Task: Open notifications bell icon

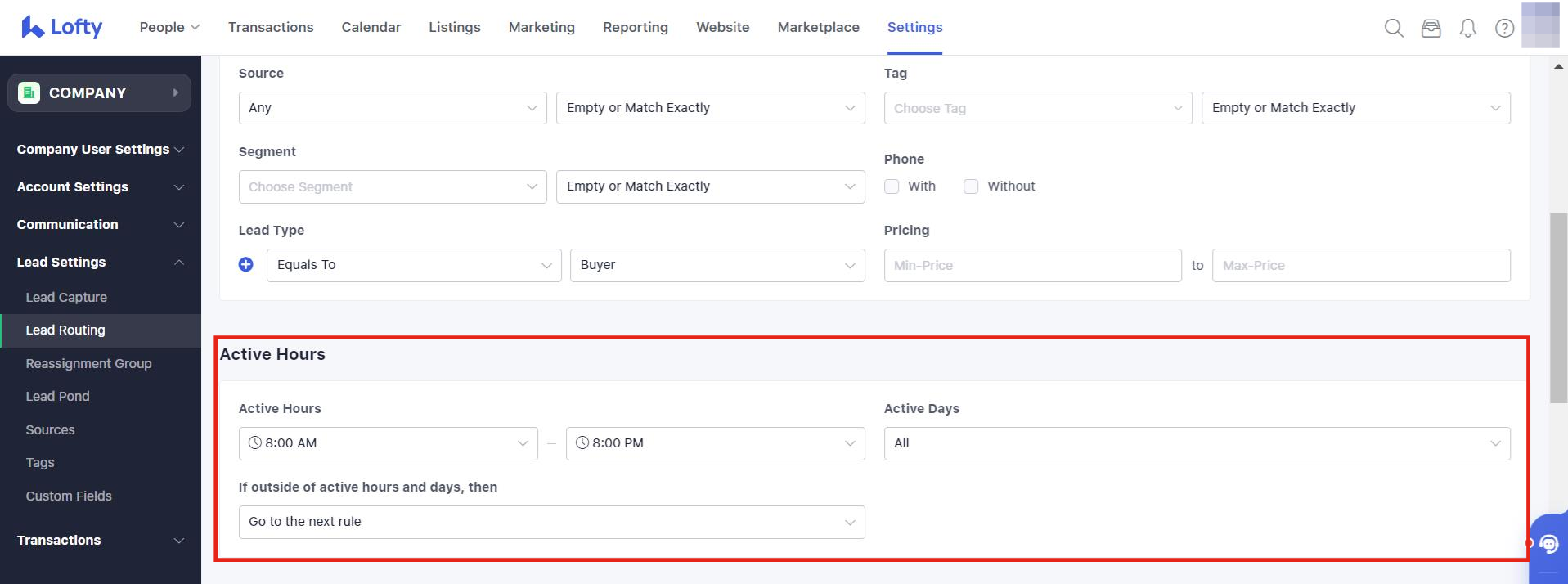Action: [x=1468, y=29]
